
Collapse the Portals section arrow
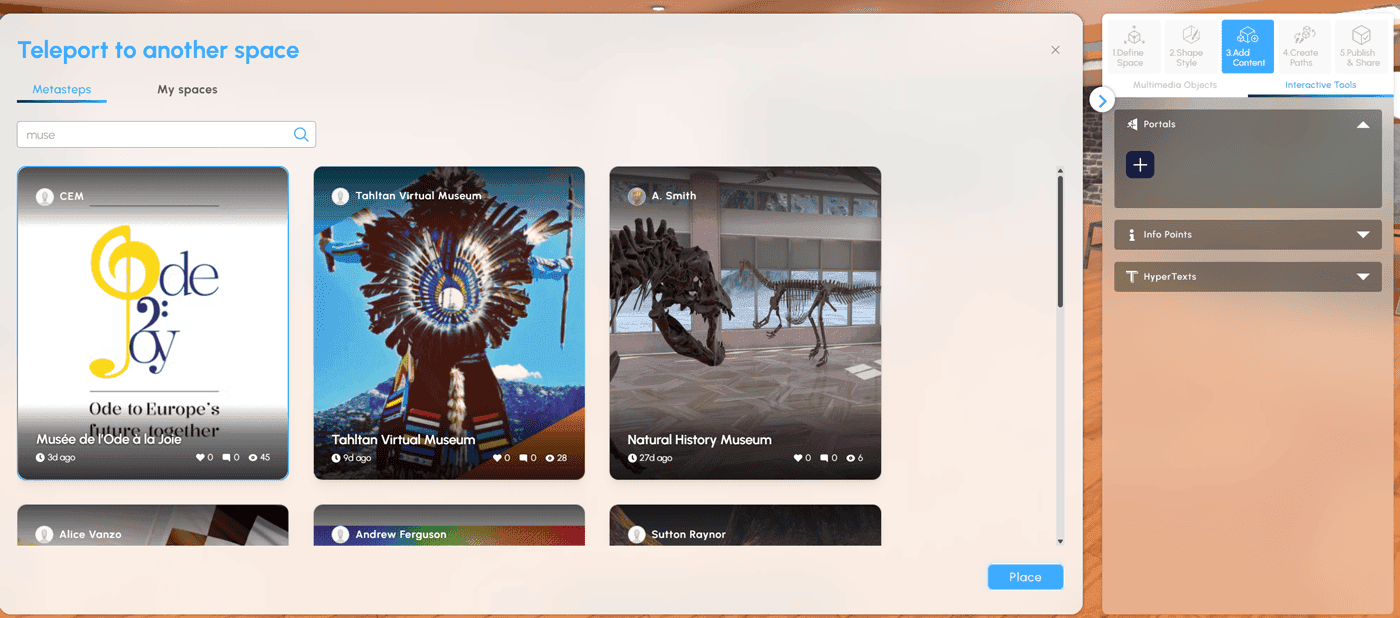[x=1363, y=125]
